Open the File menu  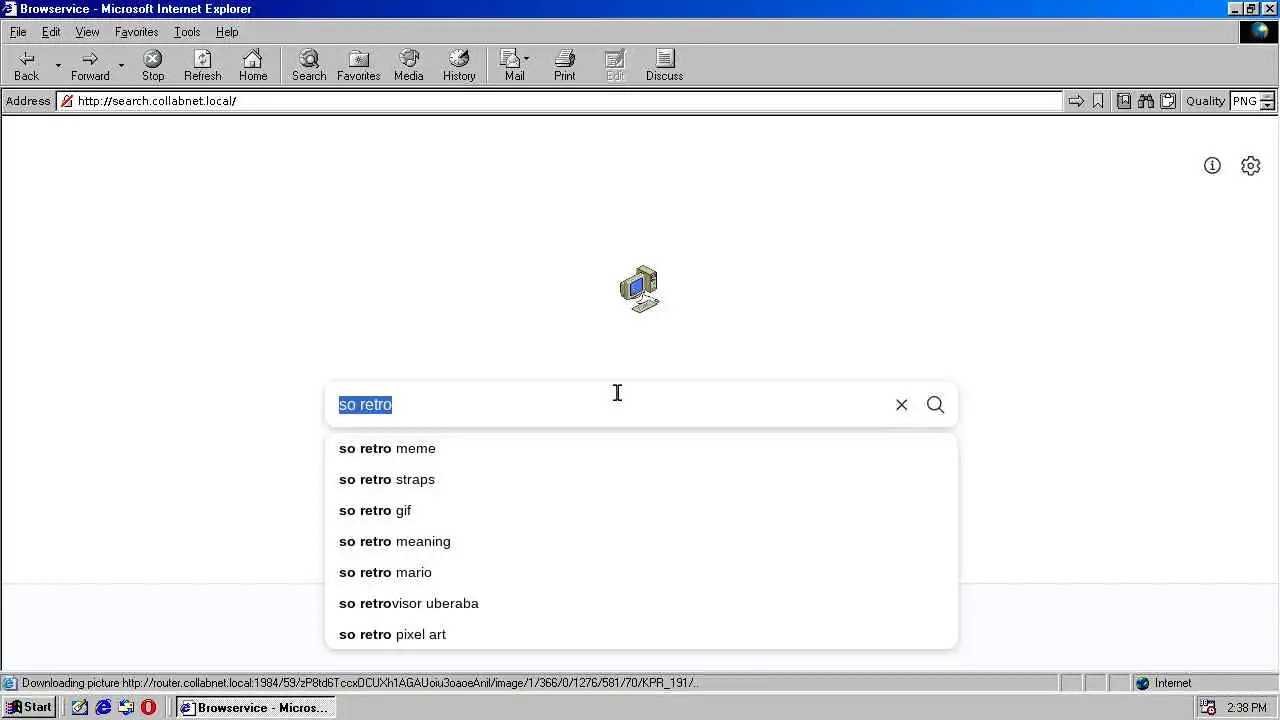coord(18,32)
